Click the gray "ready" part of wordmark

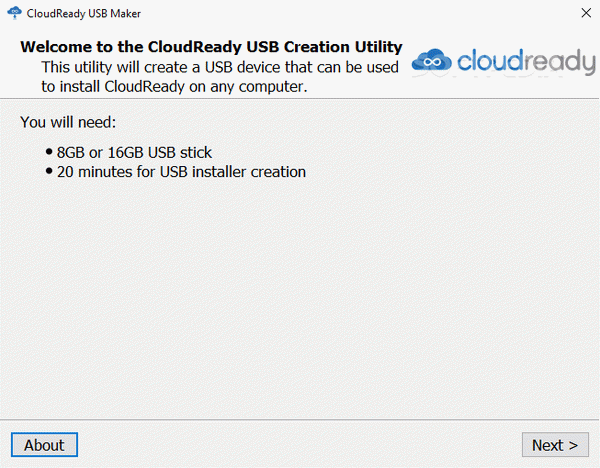click(x=559, y=62)
